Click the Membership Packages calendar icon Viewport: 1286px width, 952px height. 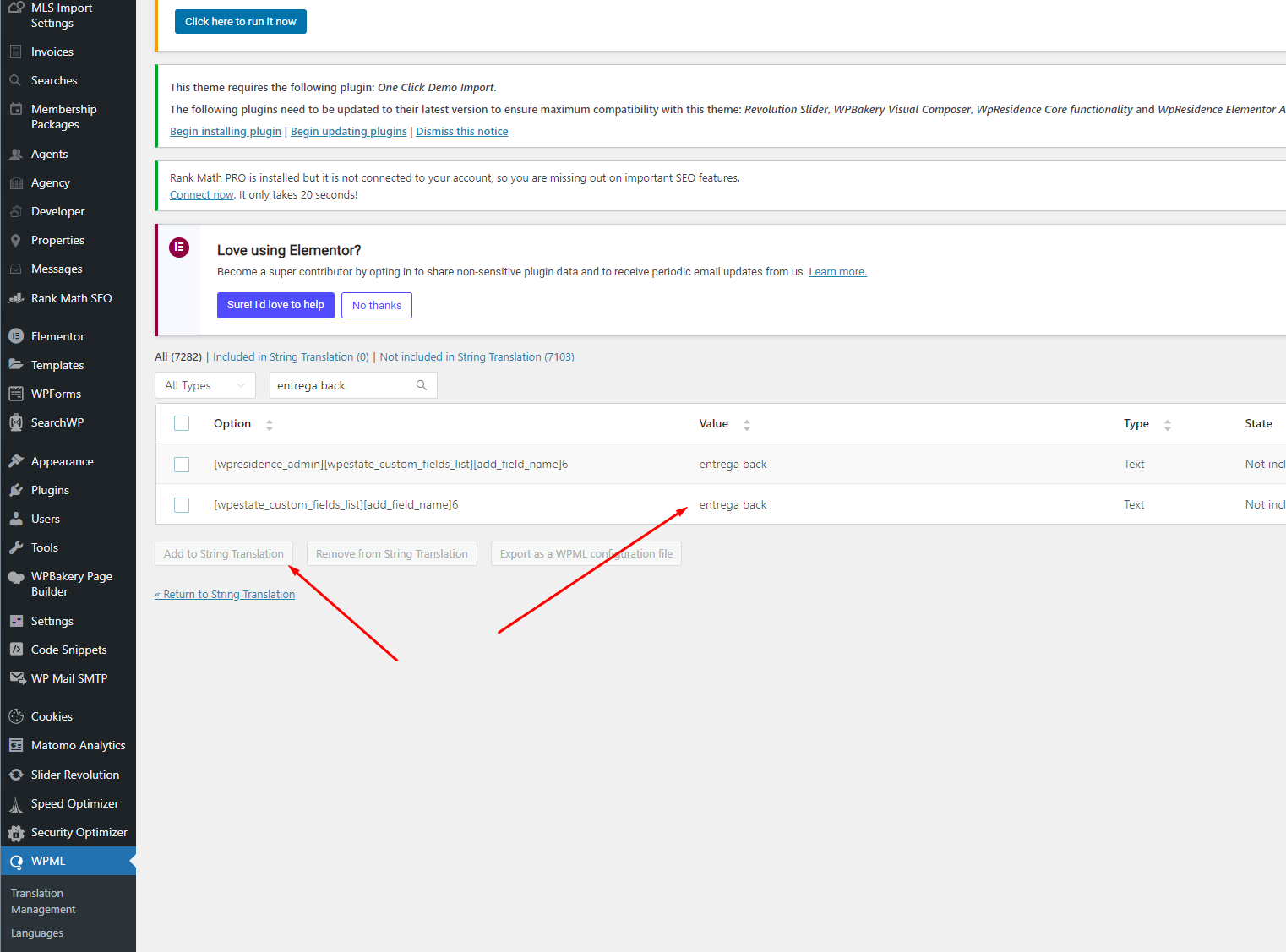[16, 109]
